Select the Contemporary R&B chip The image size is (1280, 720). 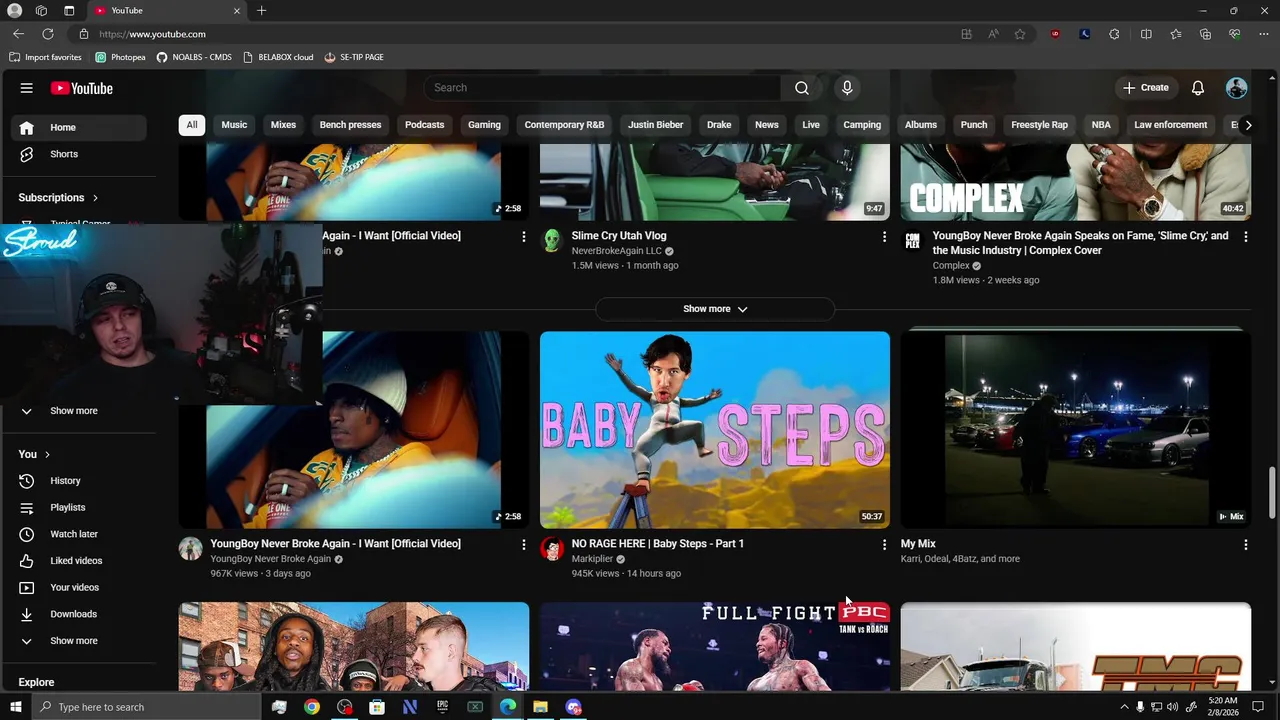click(564, 125)
